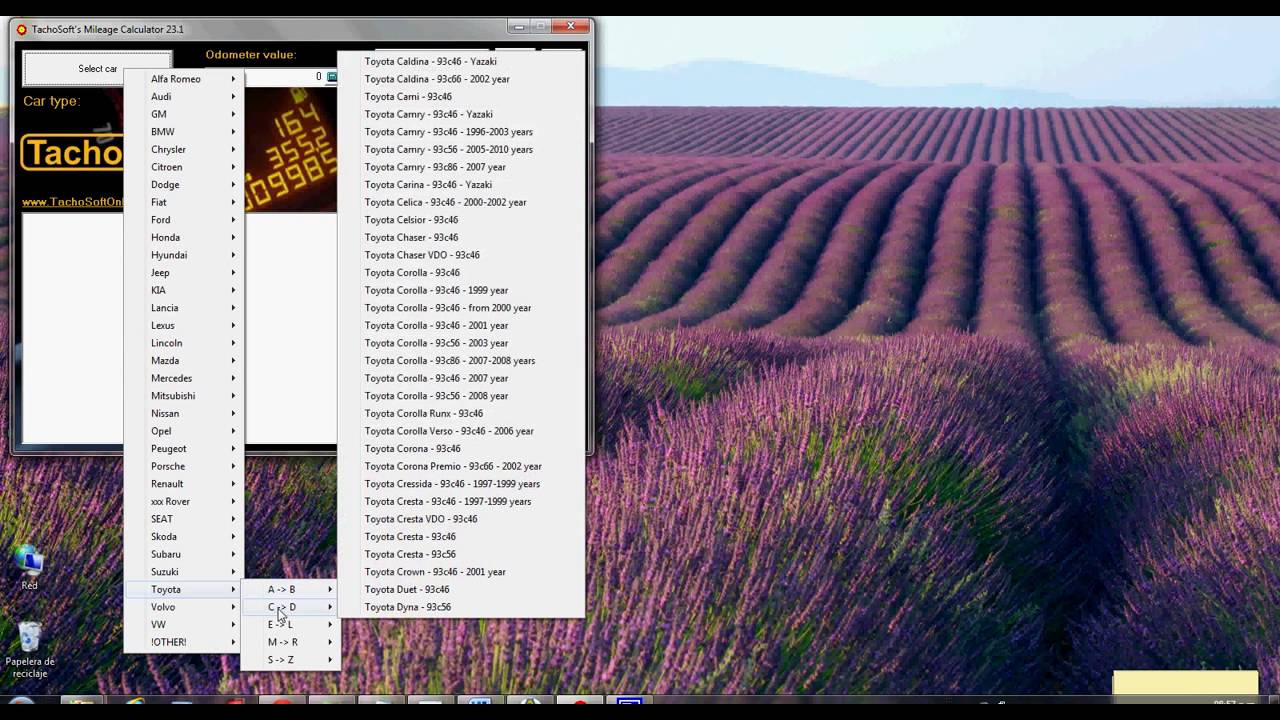The height and width of the screenshot is (720, 1280).
Task: Expand the !OTHER! submenu arrow
Action: coord(233,642)
